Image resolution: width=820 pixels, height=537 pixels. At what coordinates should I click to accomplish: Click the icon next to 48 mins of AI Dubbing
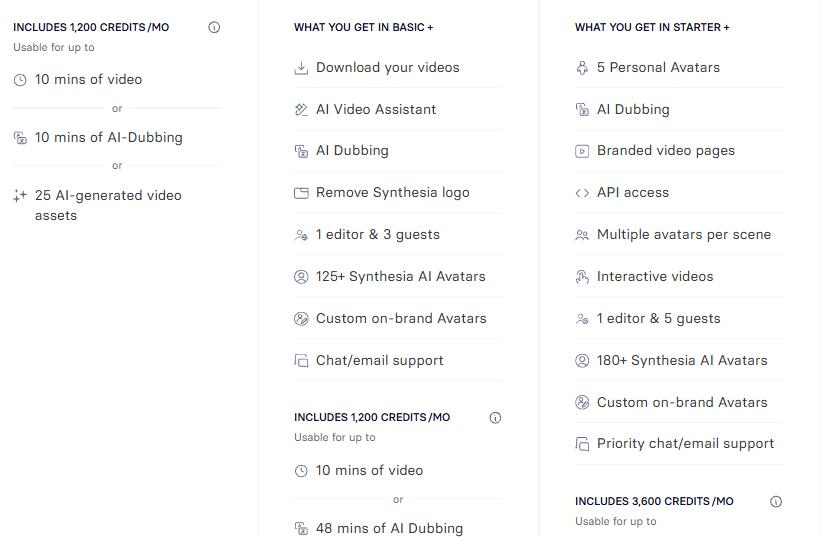[301, 529]
